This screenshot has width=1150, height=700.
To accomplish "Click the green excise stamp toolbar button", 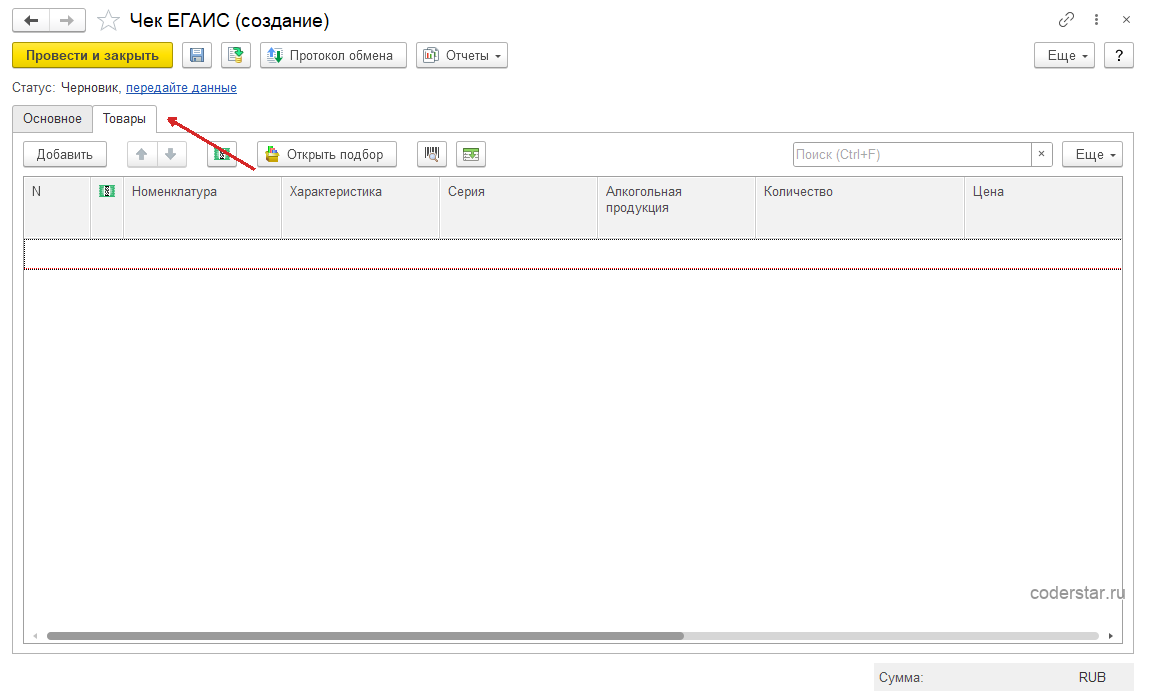I will coord(221,154).
